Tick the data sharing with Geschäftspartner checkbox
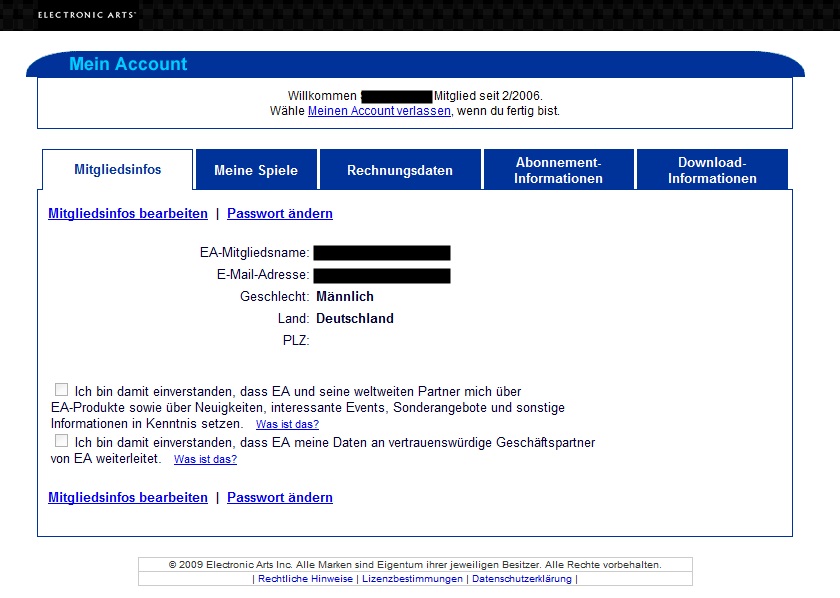 tap(62, 440)
